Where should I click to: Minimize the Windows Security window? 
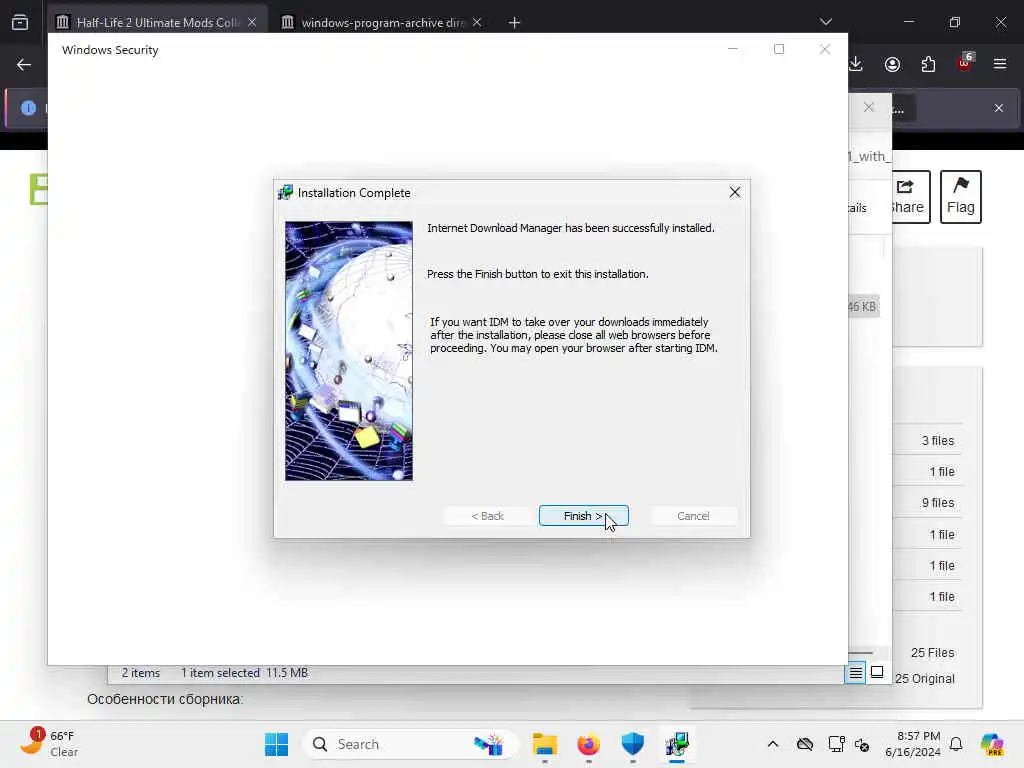point(733,49)
